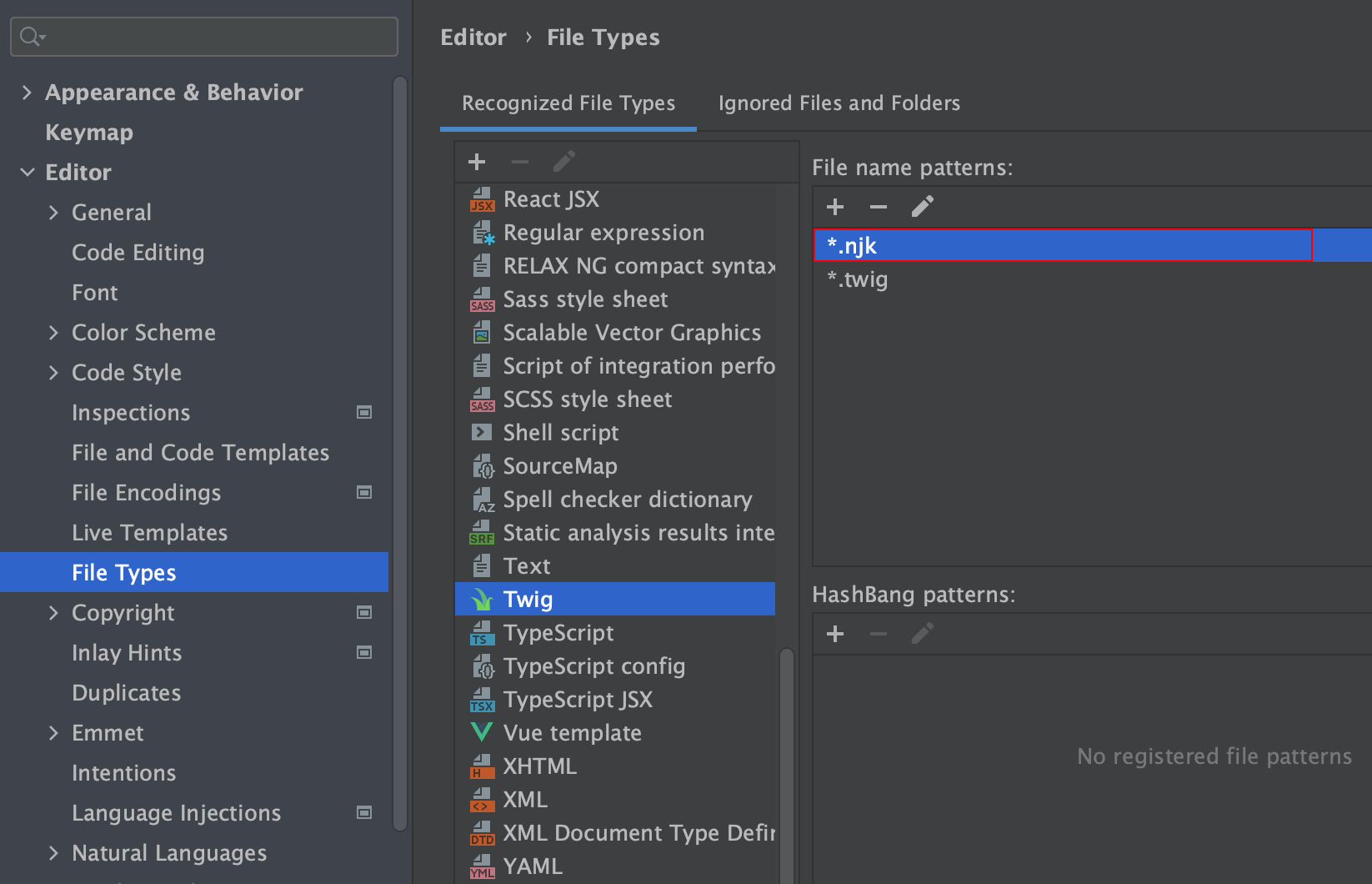Open Code Editing settings

138,252
